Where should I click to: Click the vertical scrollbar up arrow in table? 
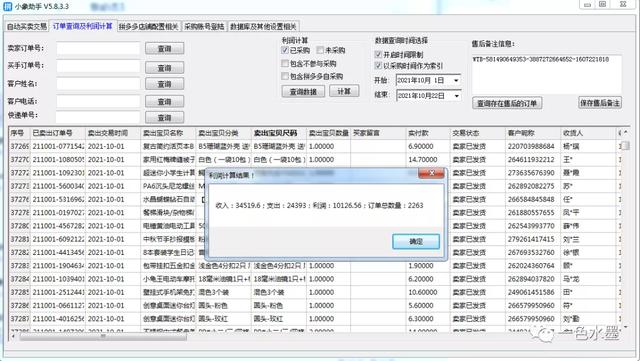click(626, 133)
